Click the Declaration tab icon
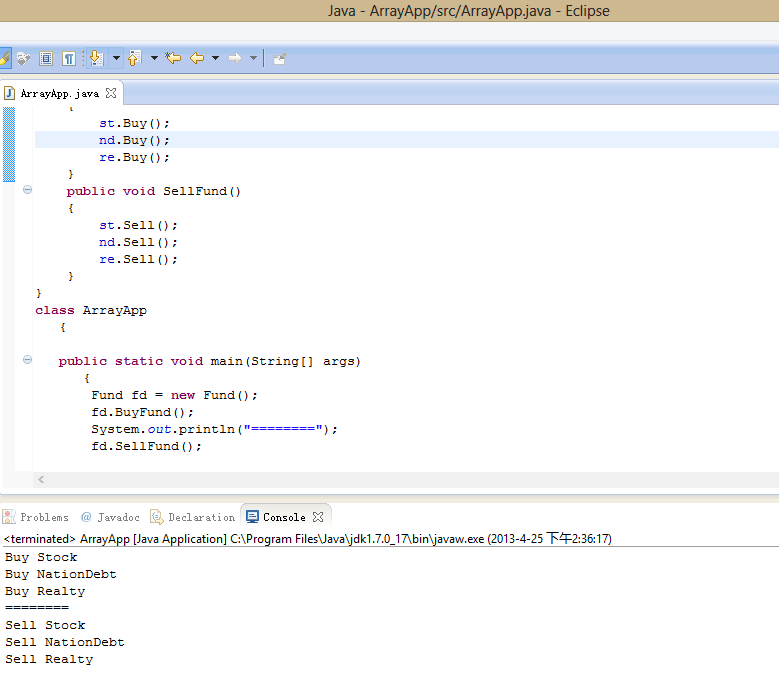This screenshot has height=699, width=779. click(x=156, y=517)
